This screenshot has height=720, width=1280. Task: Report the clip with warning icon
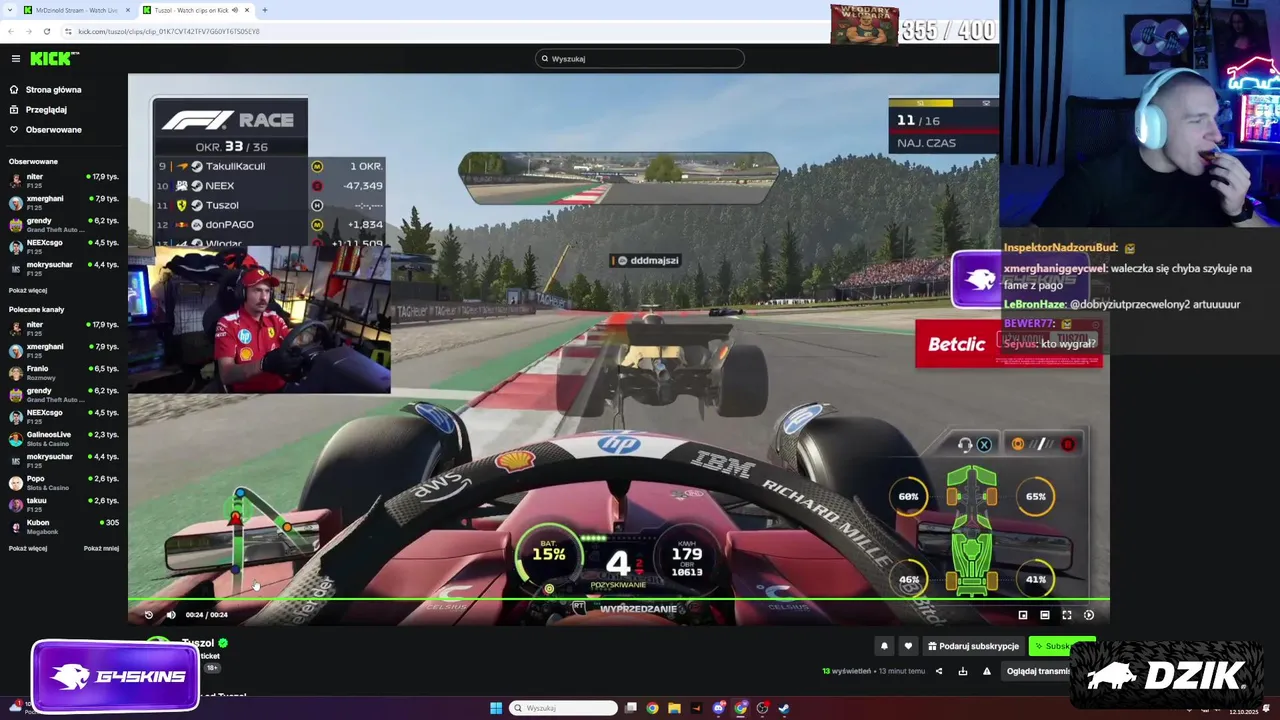[987, 671]
